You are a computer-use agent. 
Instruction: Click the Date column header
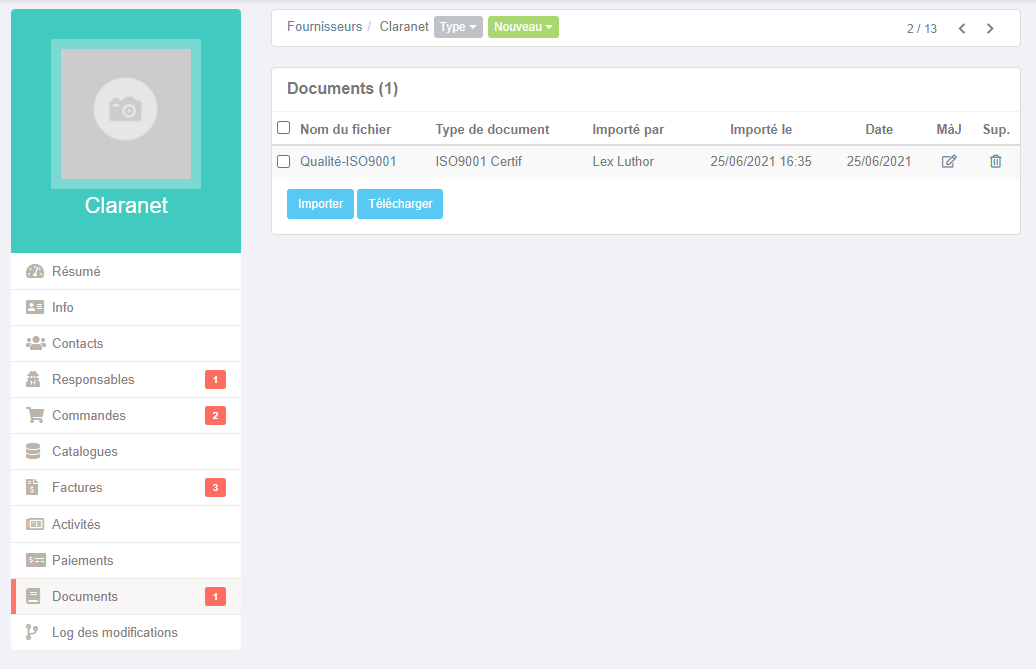coord(879,129)
